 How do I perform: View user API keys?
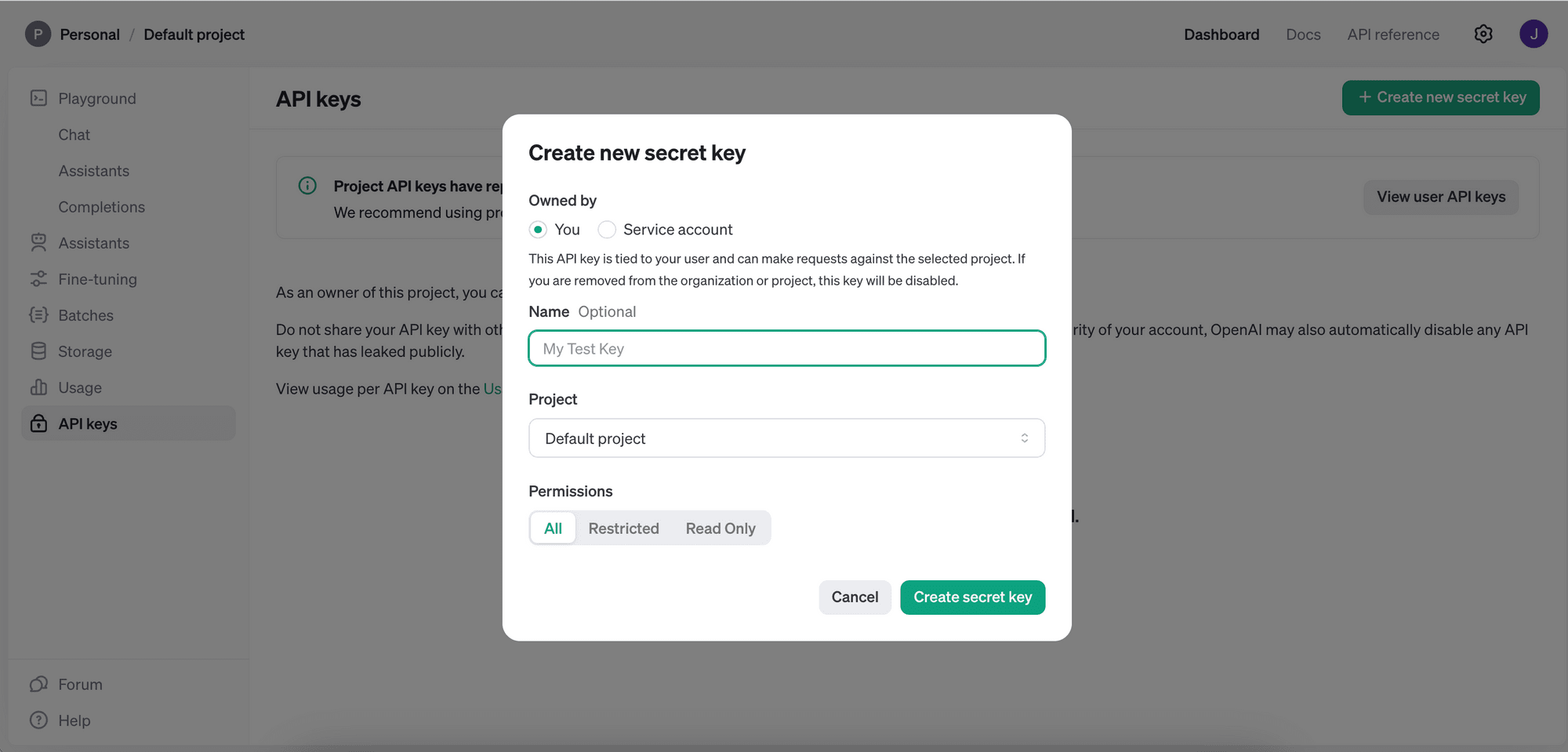pyautogui.click(x=1441, y=197)
